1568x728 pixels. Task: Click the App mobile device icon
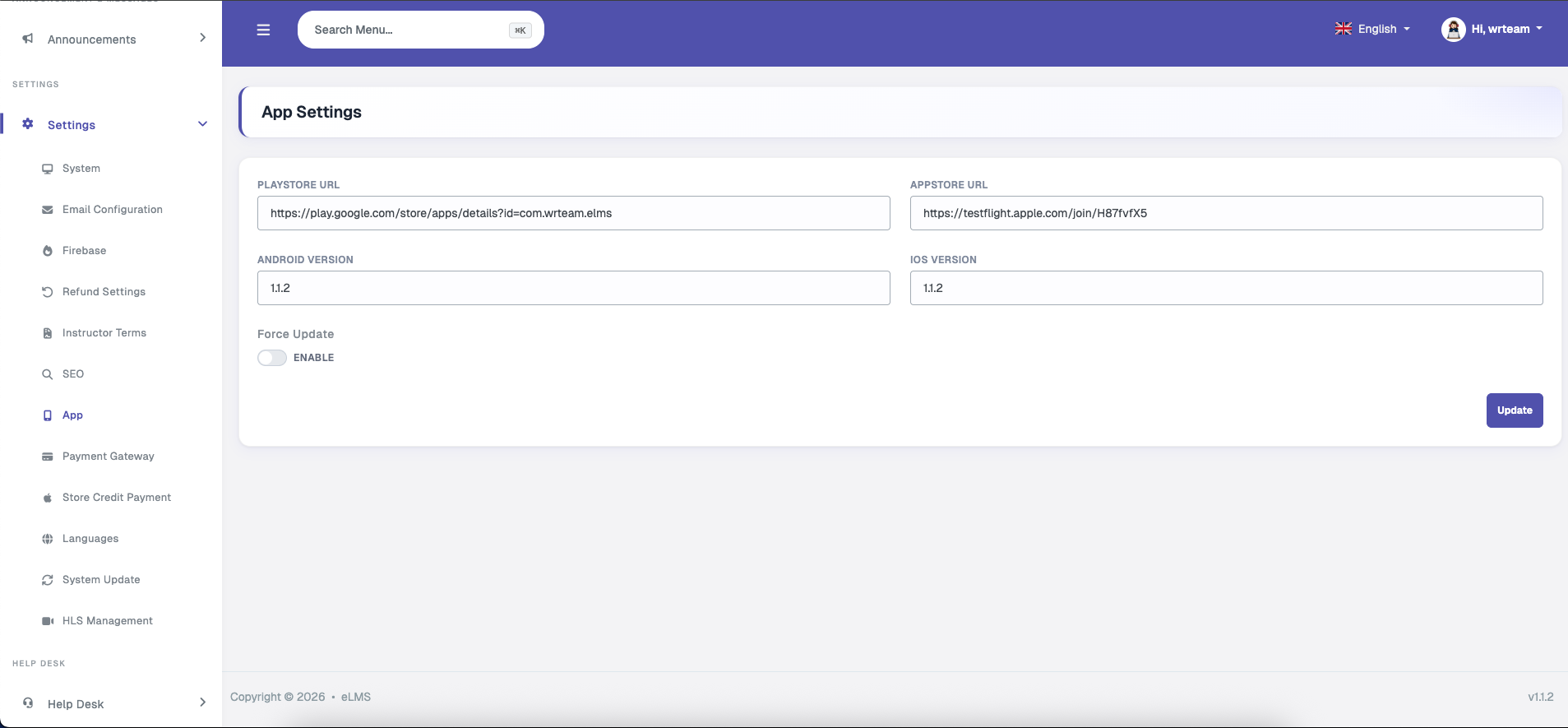(48, 415)
